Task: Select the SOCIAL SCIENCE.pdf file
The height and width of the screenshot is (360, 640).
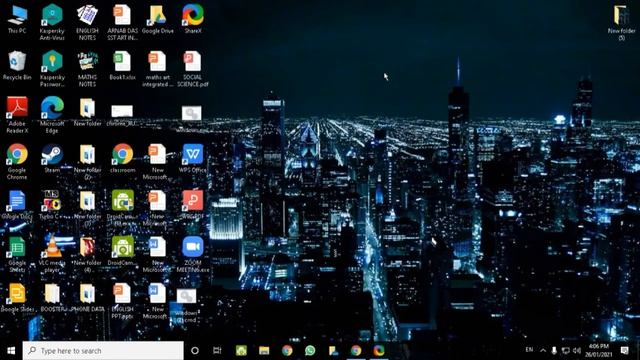Action: pos(193,68)
